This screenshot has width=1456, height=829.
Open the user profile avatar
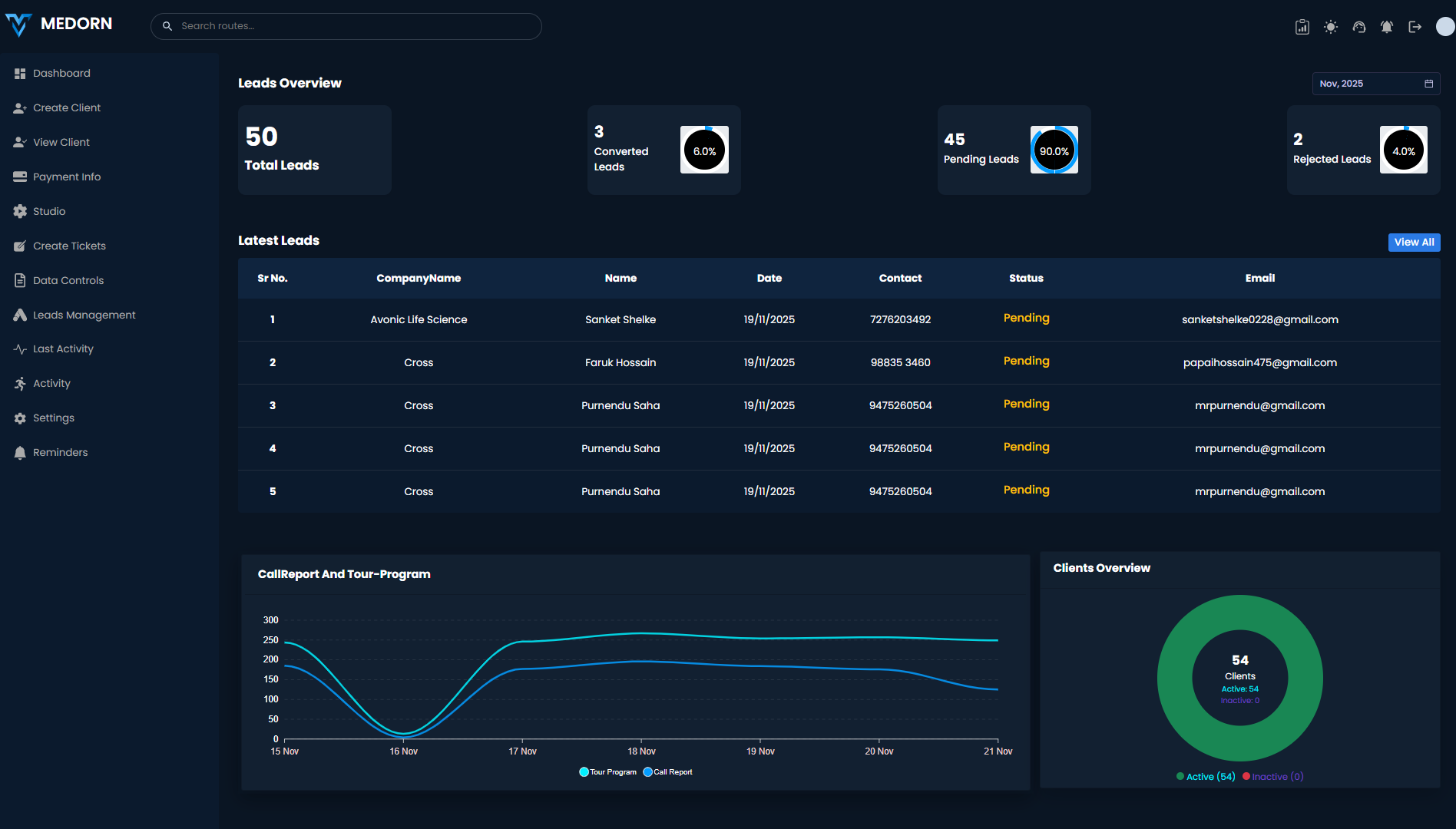coord(1444,27)
